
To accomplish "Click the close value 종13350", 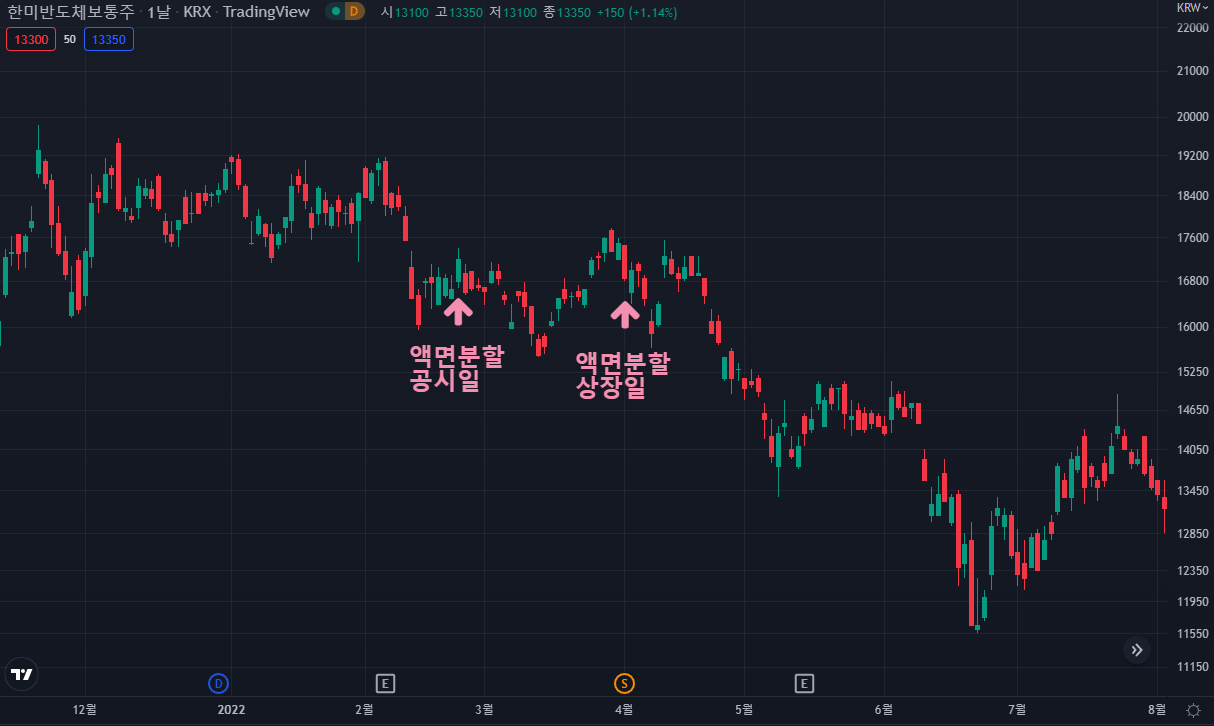I will point(567,12).
